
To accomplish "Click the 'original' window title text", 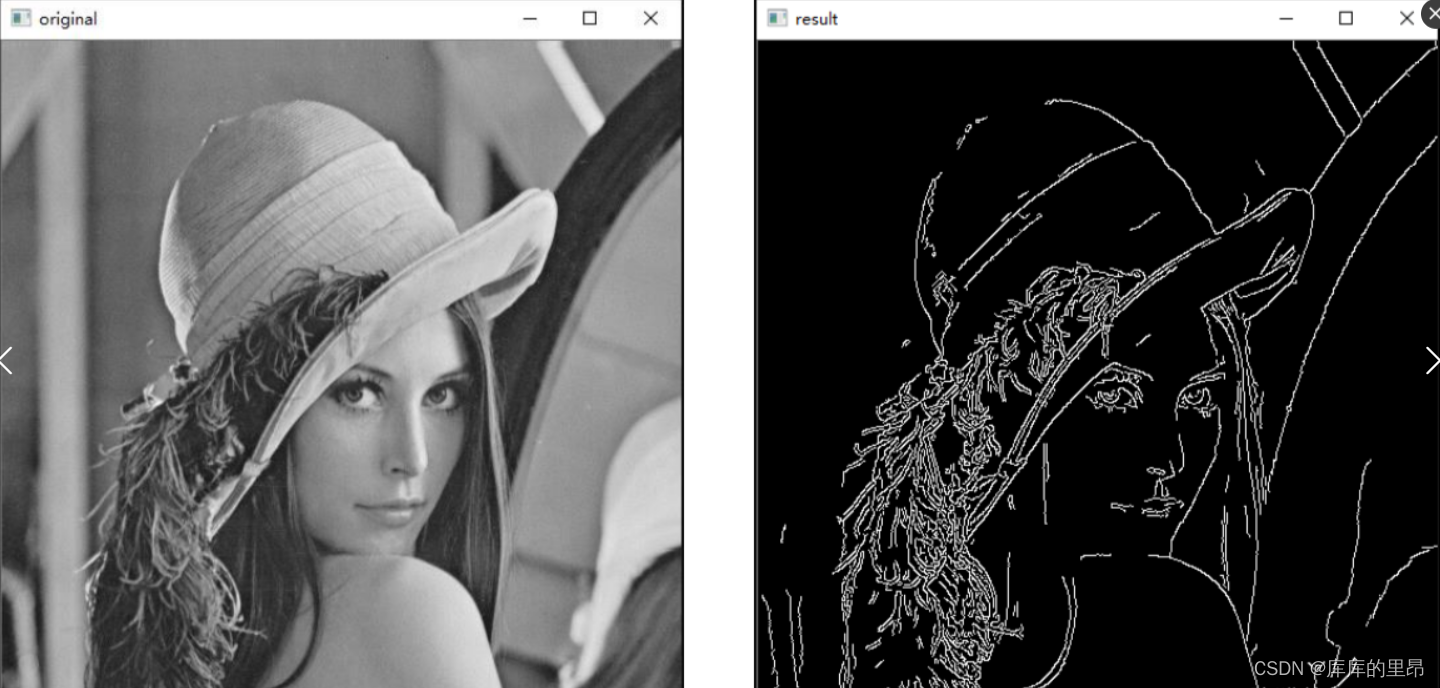I will [68, 19].
